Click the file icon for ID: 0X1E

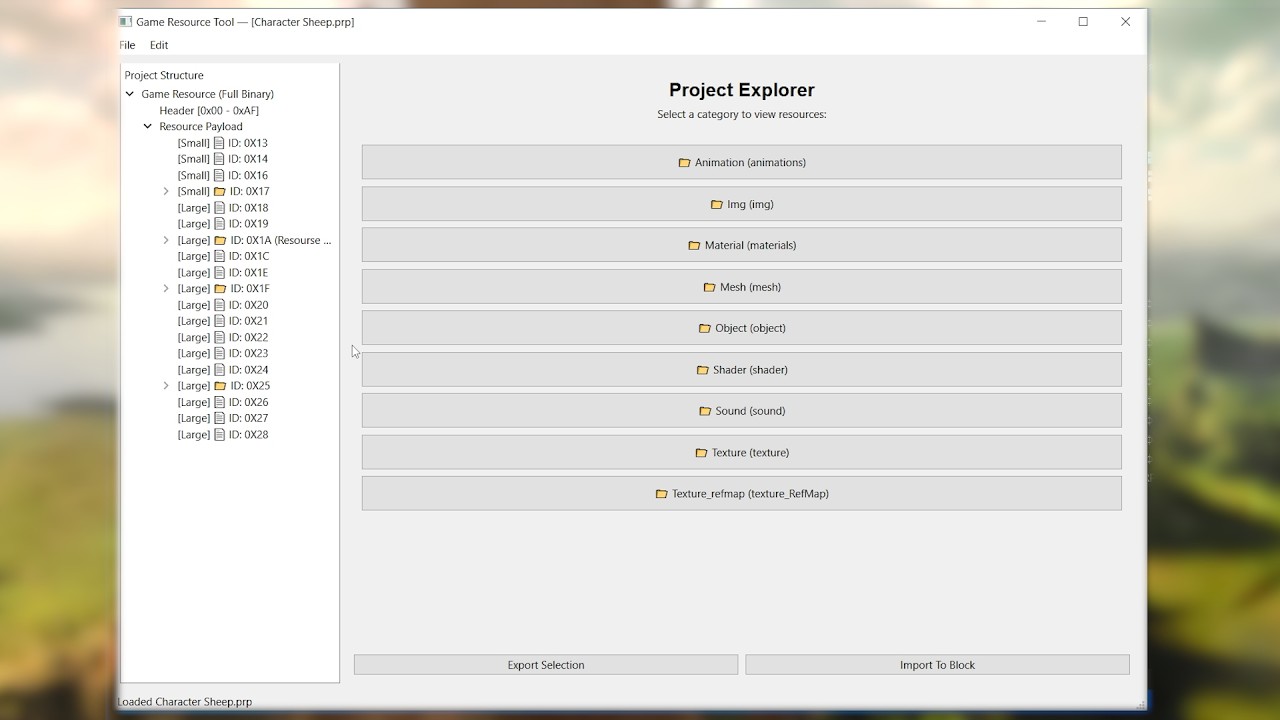coord(220,272)
